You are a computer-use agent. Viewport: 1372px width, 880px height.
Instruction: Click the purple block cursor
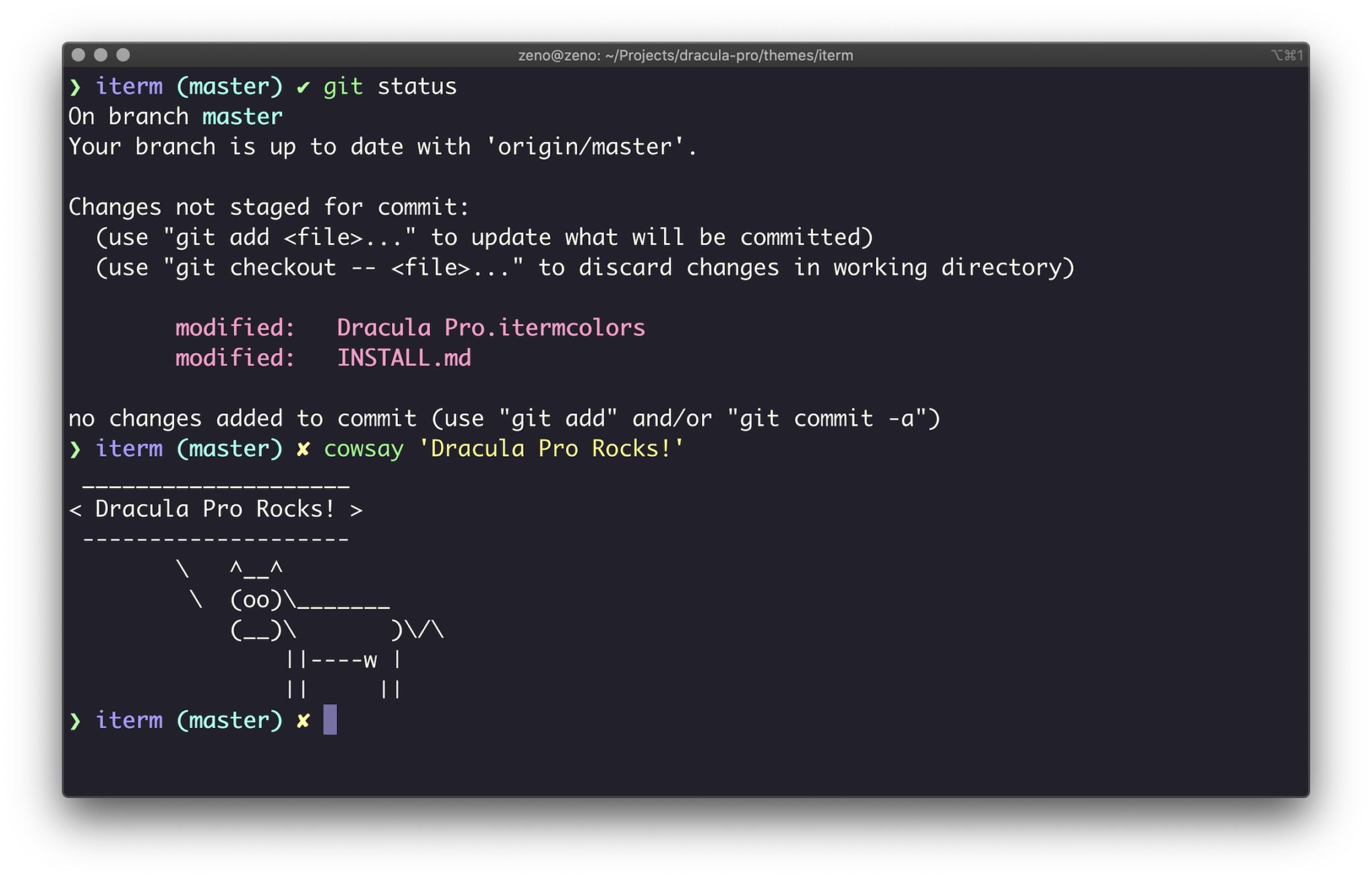[330, 720]
